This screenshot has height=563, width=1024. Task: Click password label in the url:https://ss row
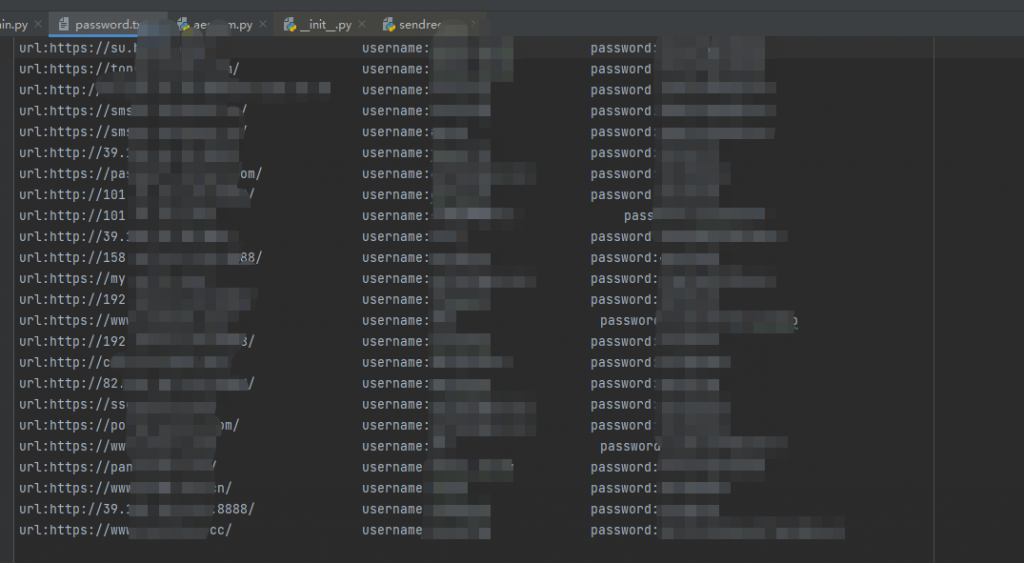[x=622, y=404]
